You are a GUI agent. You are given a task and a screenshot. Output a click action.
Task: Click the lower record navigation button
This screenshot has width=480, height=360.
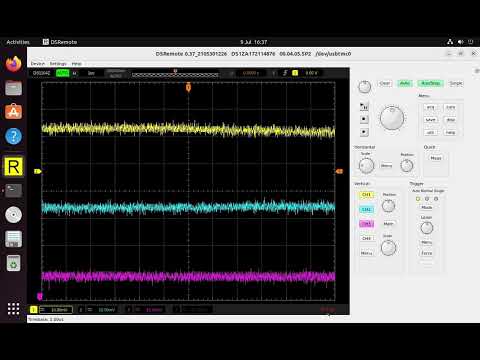pyautogui.click(x=364, y=132)
